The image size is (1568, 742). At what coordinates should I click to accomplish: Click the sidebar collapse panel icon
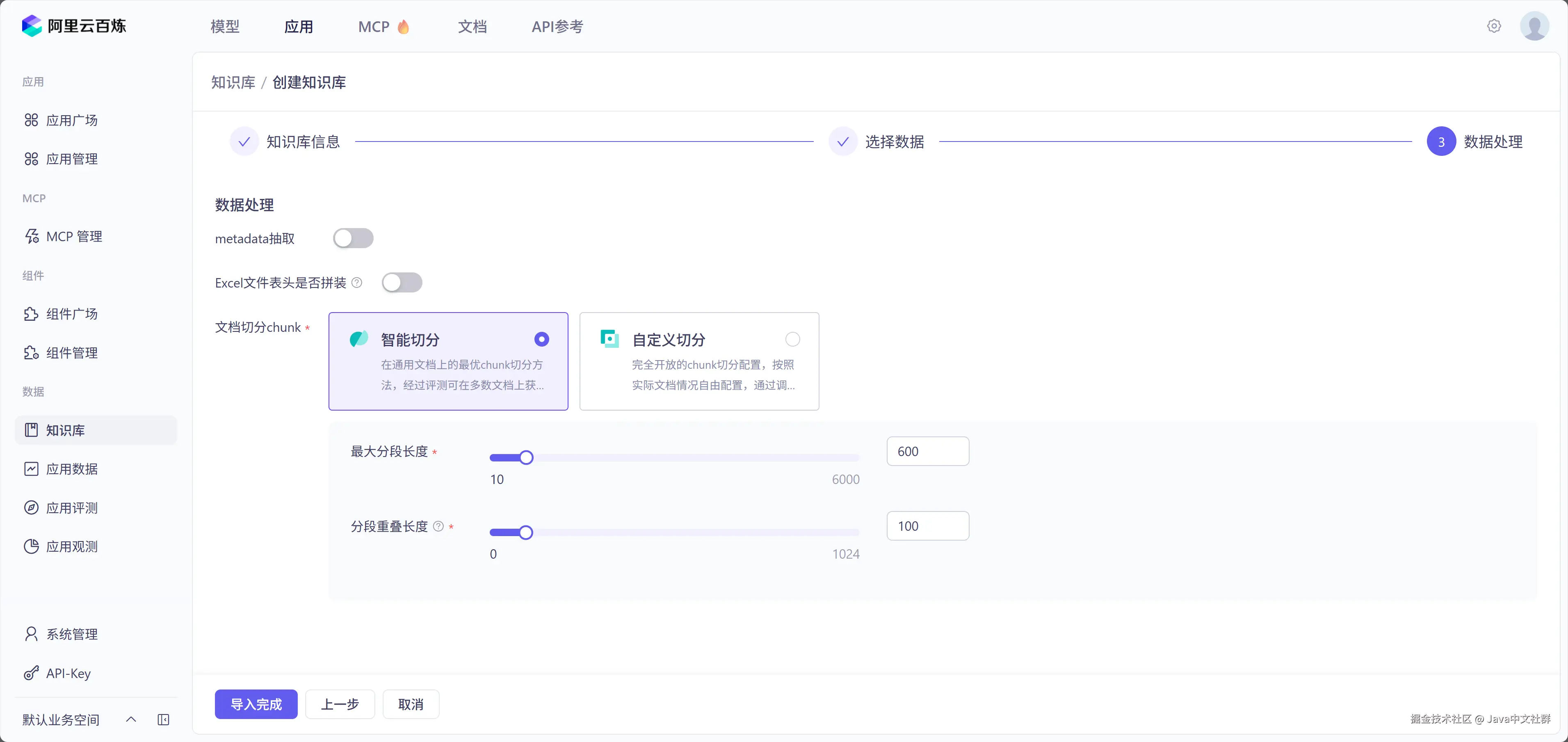pyautogui.click(x=163, y=720)
